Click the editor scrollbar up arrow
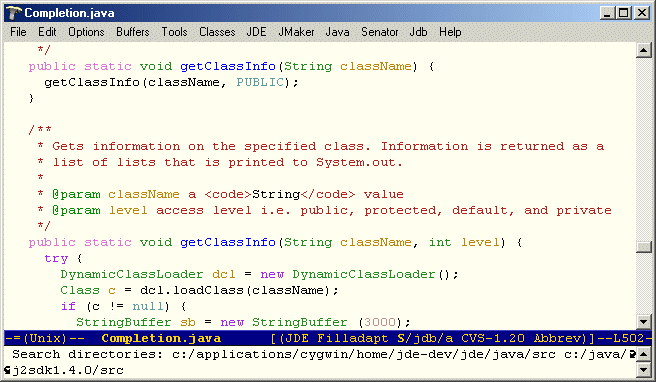The height and width of the screenshot is (382, 656). 643,50
